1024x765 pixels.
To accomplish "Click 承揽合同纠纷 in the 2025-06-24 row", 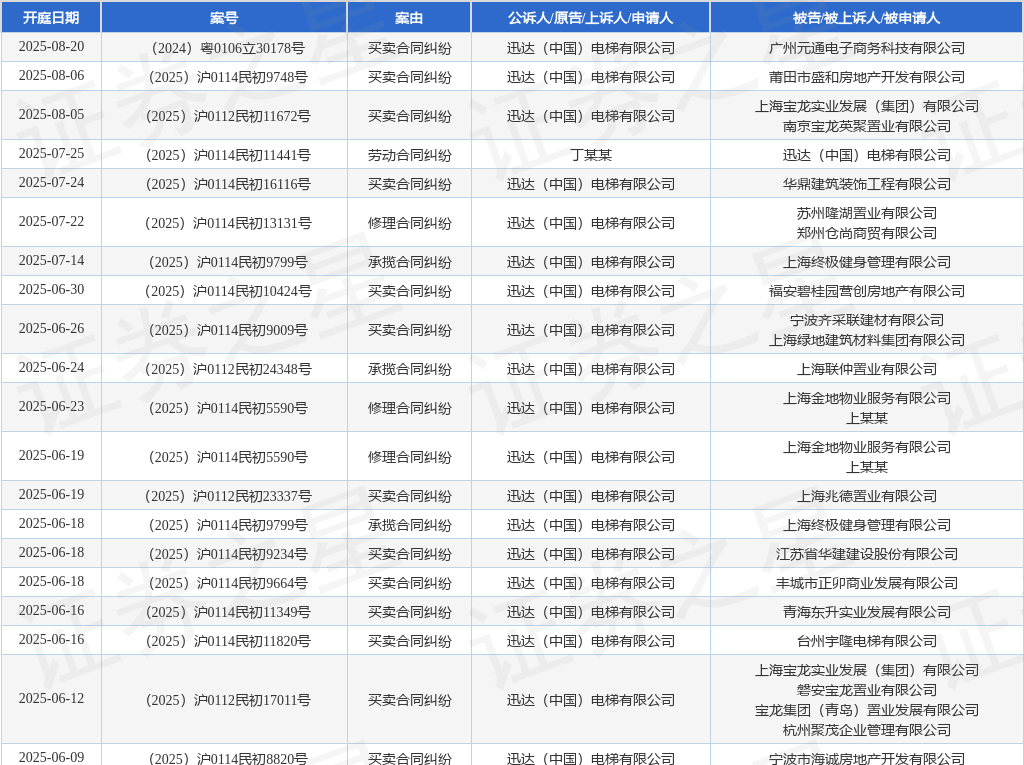I will click(409, 370).
